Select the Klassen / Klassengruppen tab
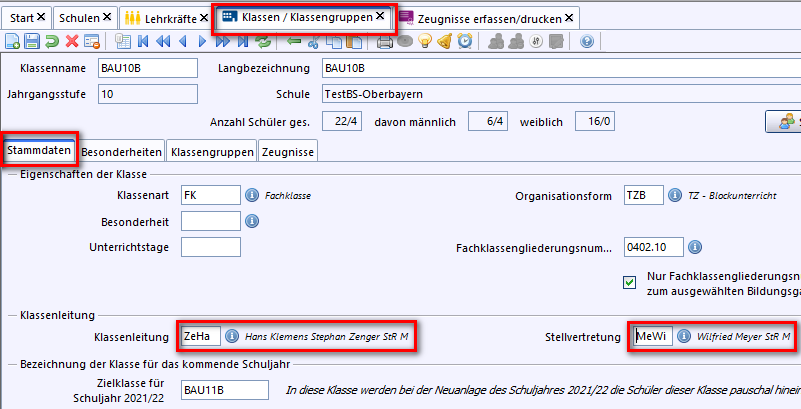Image resolution: width=801 pixels, height=409 pixels. point(307,17)
